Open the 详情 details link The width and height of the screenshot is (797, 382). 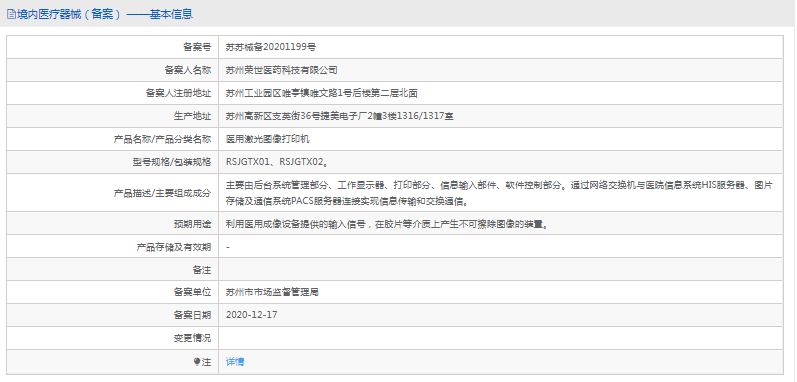[235, 362]
